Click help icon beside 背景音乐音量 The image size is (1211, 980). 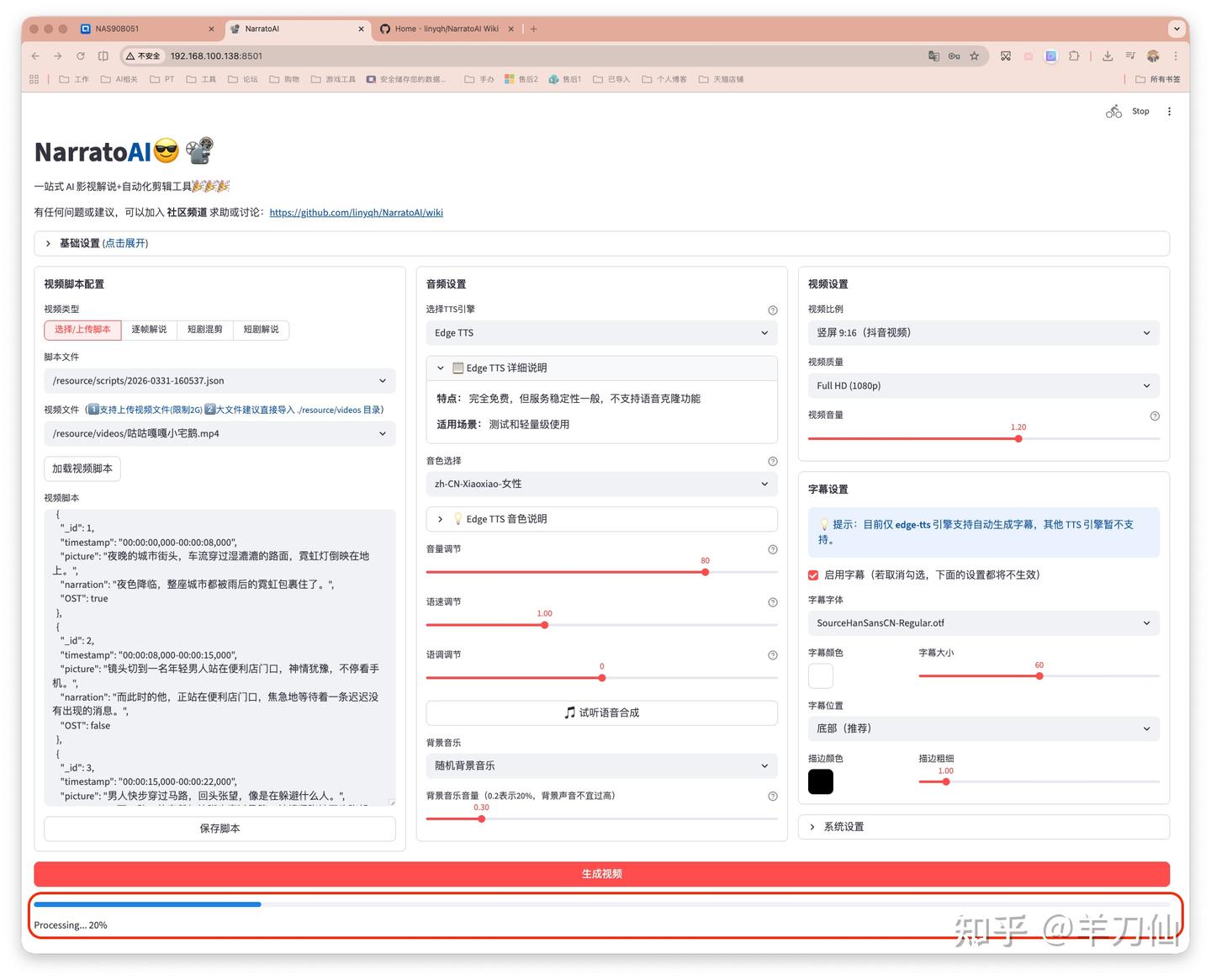(773, 797)
